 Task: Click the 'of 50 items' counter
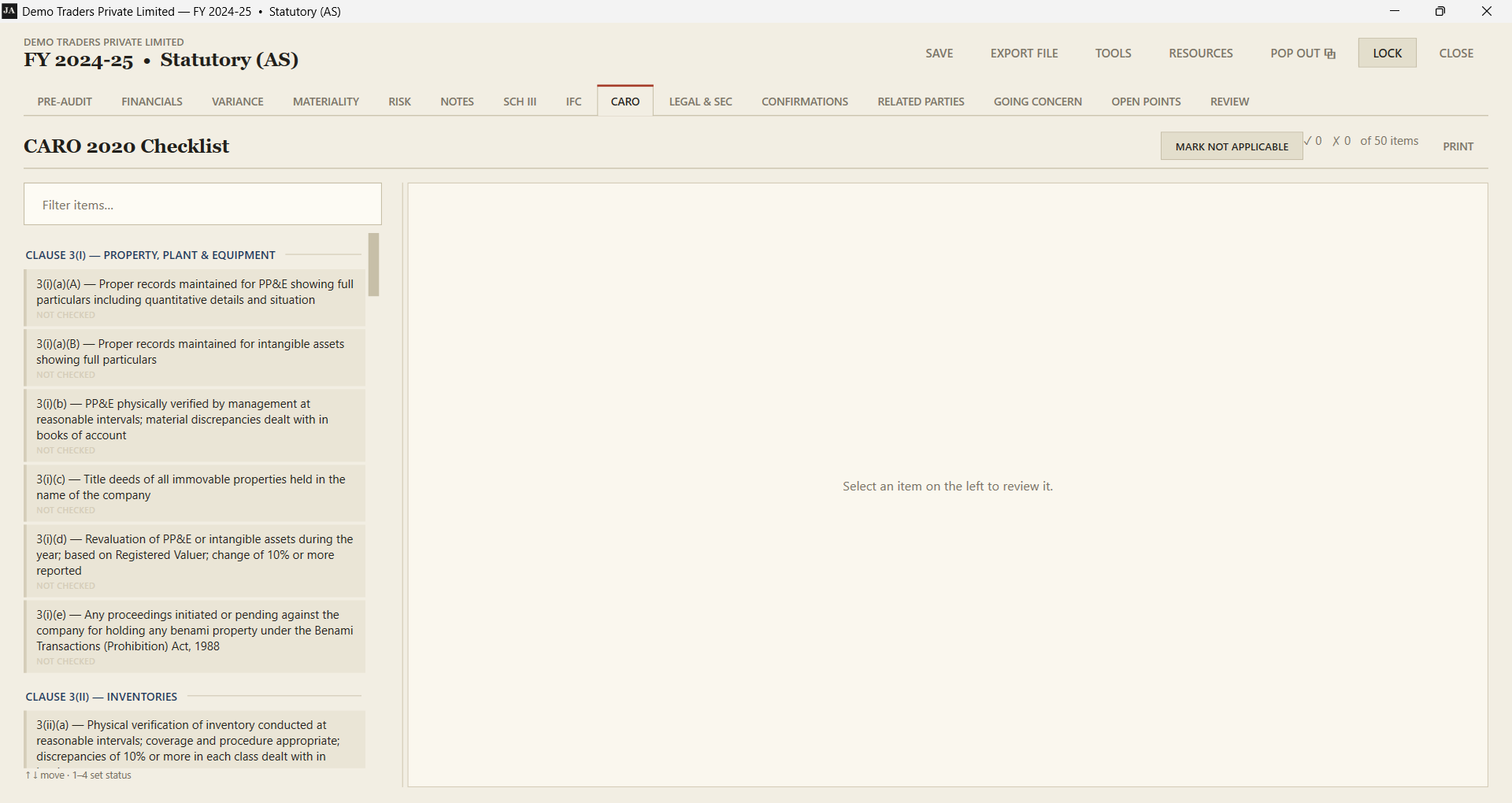pos(1389,141)
